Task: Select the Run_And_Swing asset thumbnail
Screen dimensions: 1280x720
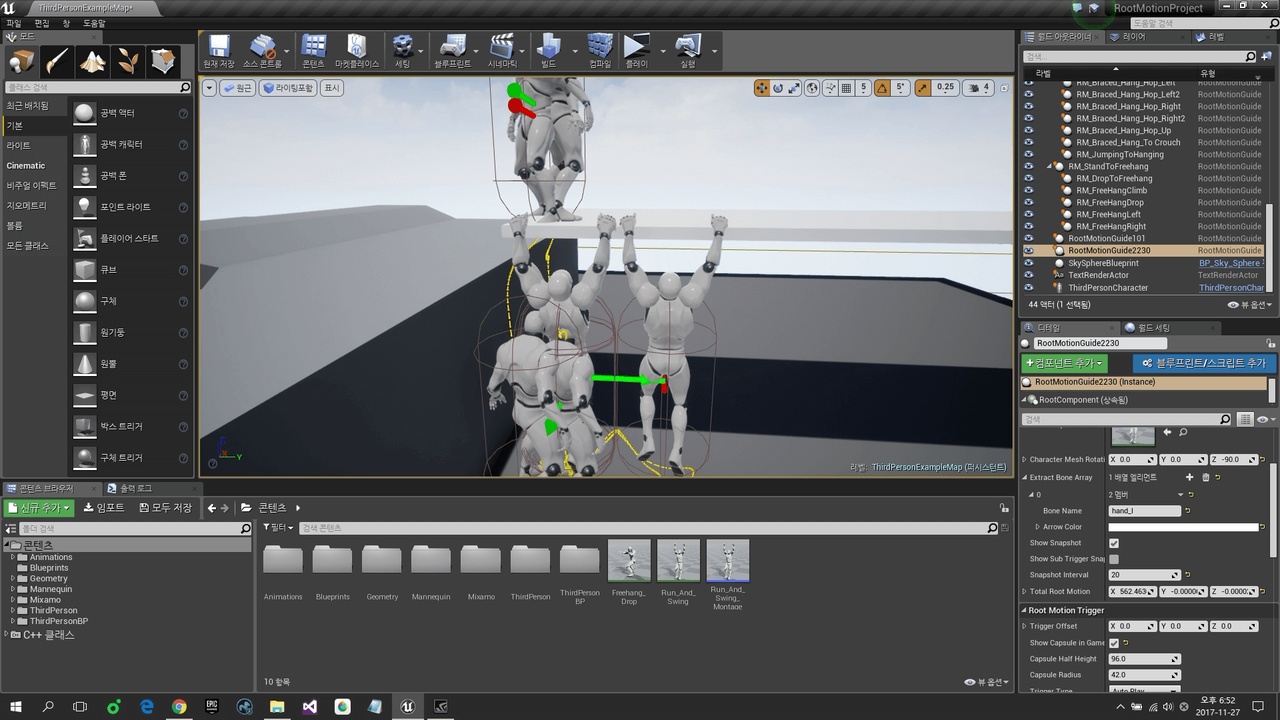Action: click(x=678, y=560)
